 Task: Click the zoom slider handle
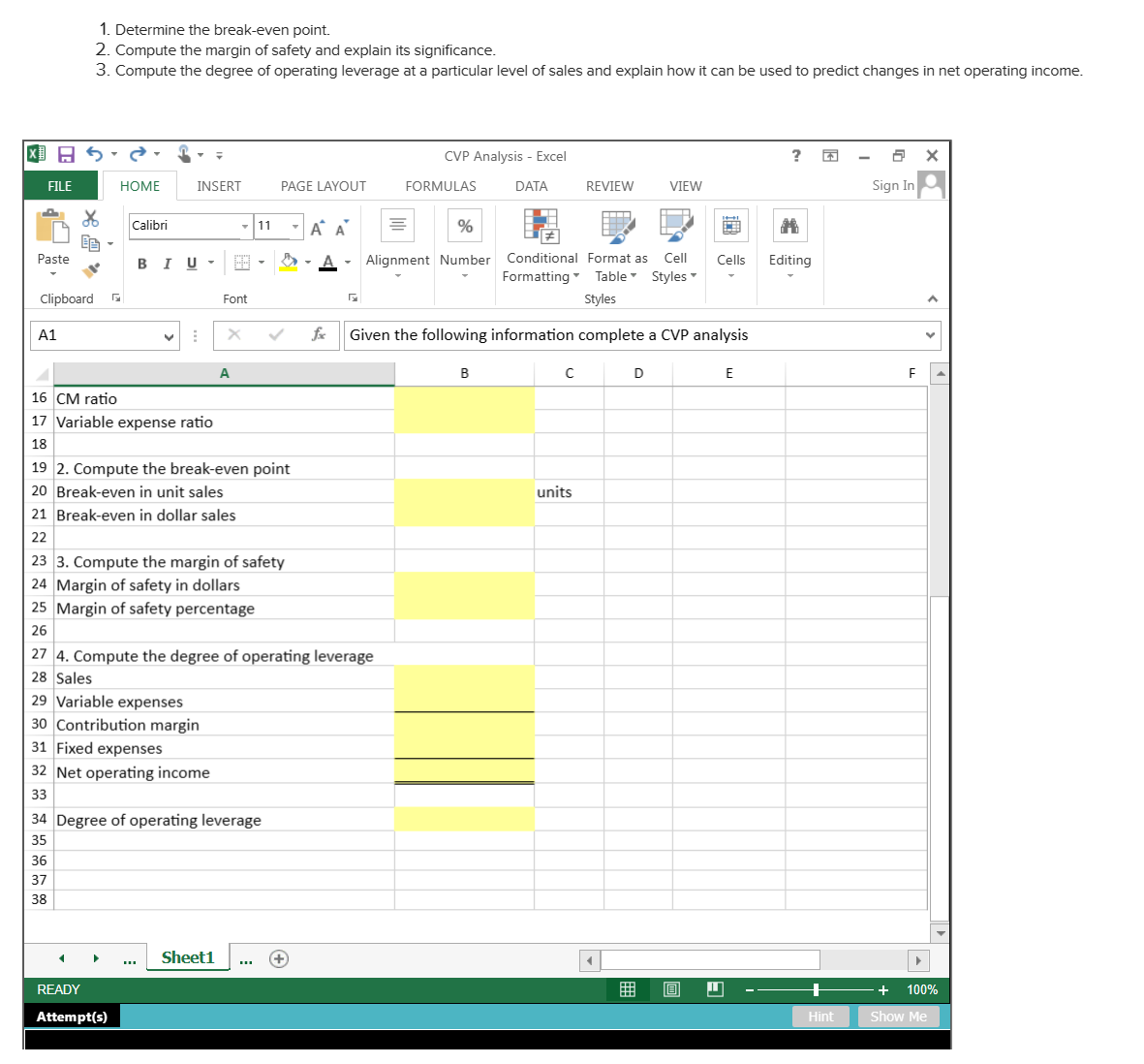pyautogui.click(x=816, y=990)
